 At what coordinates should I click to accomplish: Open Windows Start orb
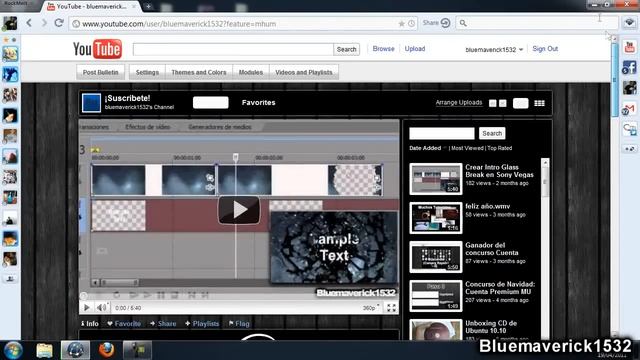(13, 350)
